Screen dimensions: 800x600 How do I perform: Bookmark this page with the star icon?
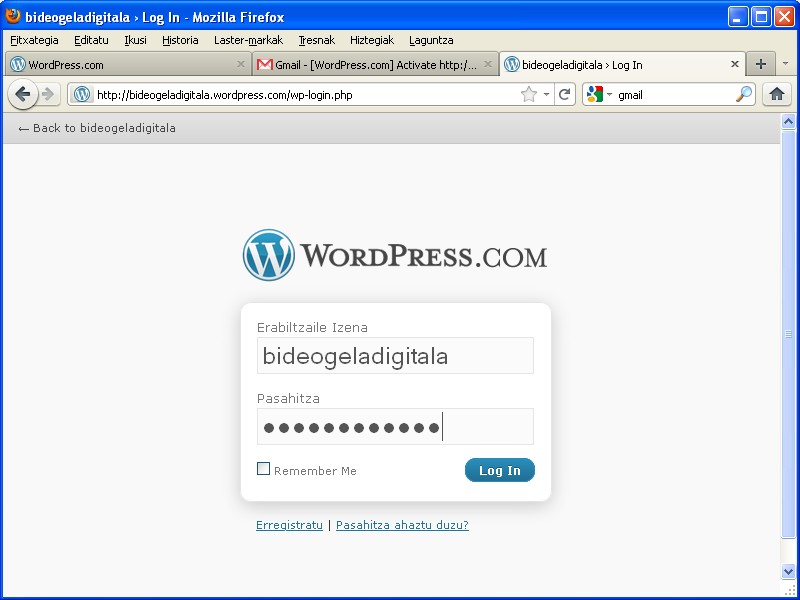[529, 94]
